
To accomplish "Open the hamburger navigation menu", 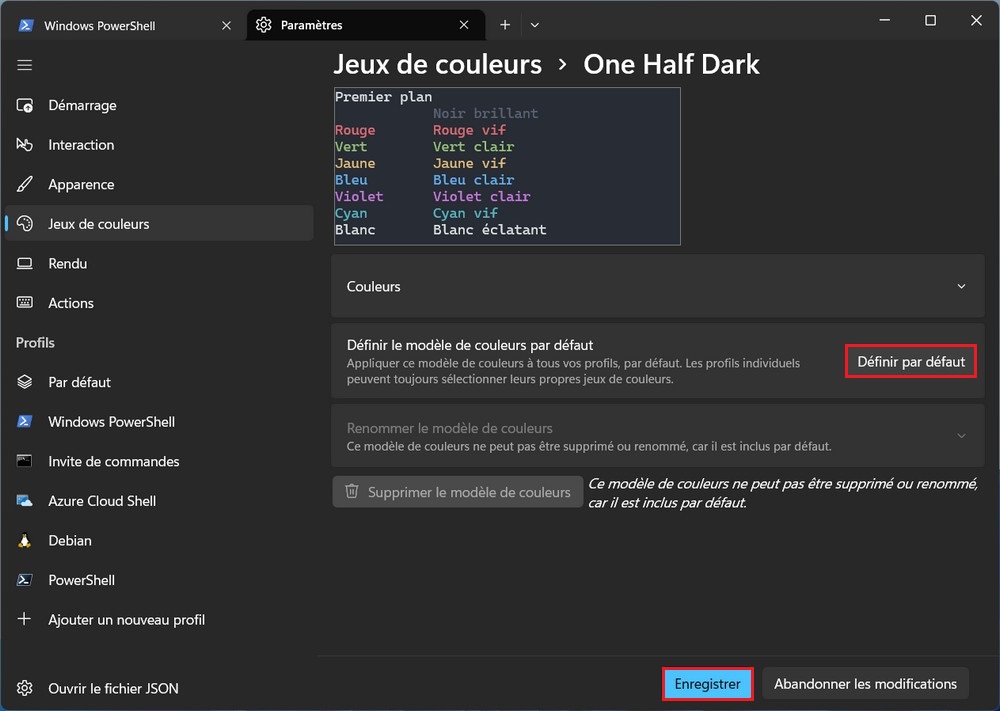I will click(24, 65).
